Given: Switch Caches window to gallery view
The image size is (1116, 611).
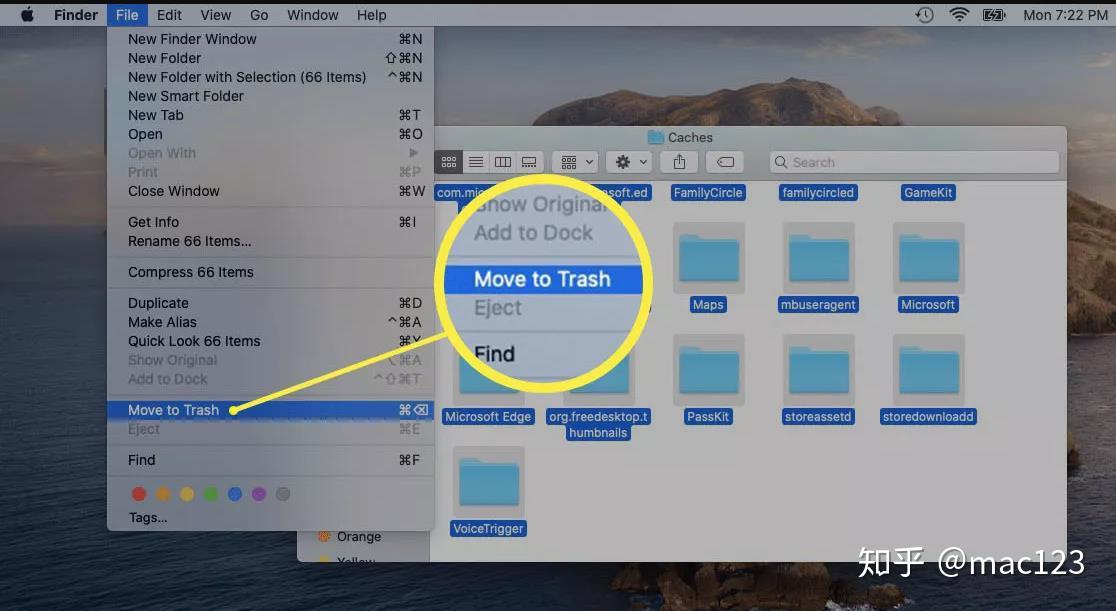Looking at the screenshot, I should [529, 162].
